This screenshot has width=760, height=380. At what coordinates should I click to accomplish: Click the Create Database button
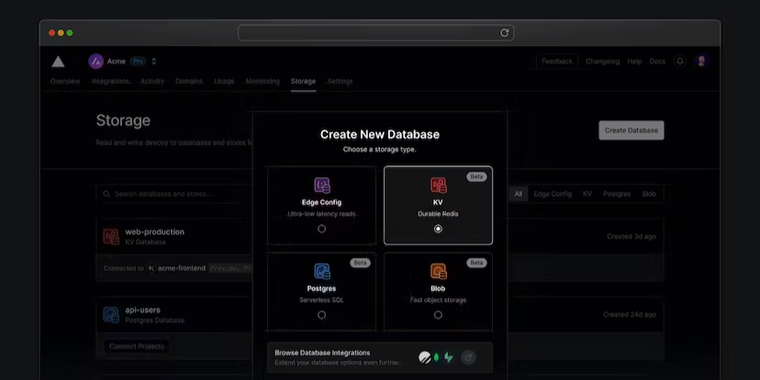tap(631, 130)
